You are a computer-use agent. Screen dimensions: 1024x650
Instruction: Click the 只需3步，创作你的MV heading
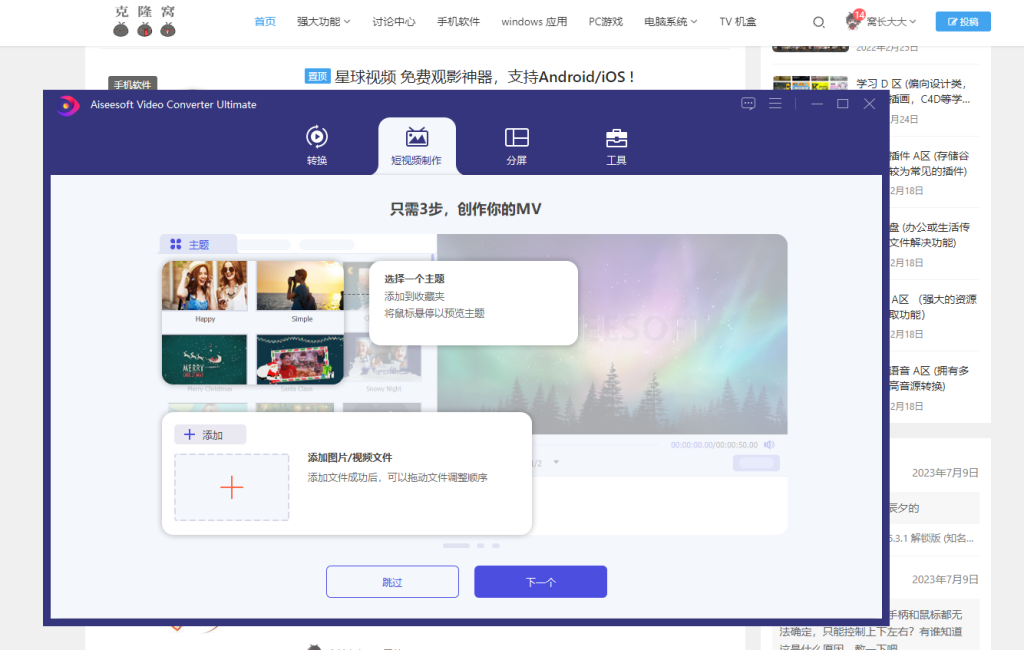point(466,209)
